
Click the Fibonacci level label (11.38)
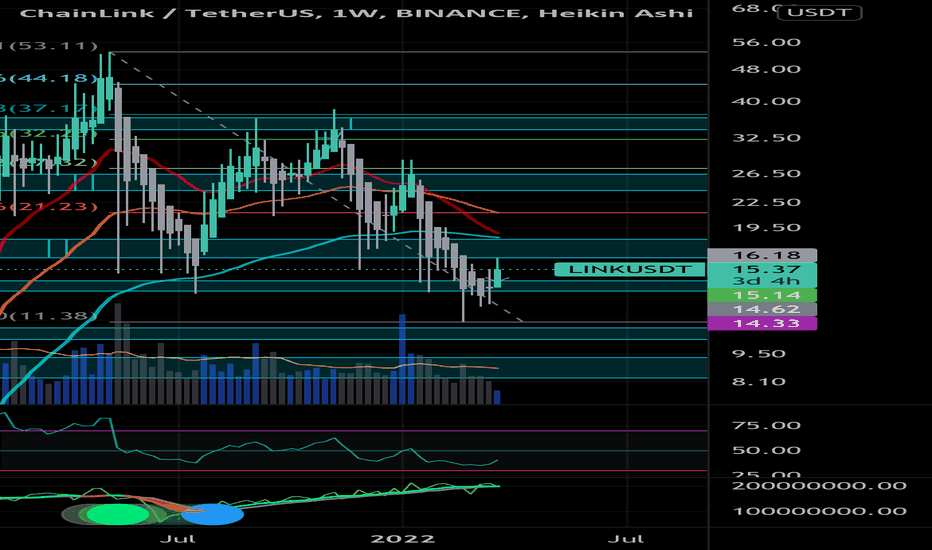pos(48,316)
